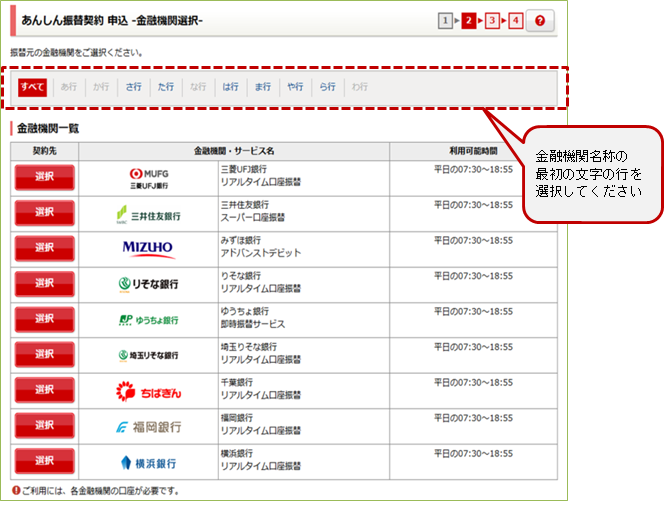Select the すべて filter tab
671x506 pixels.
(x=33, y=87)
